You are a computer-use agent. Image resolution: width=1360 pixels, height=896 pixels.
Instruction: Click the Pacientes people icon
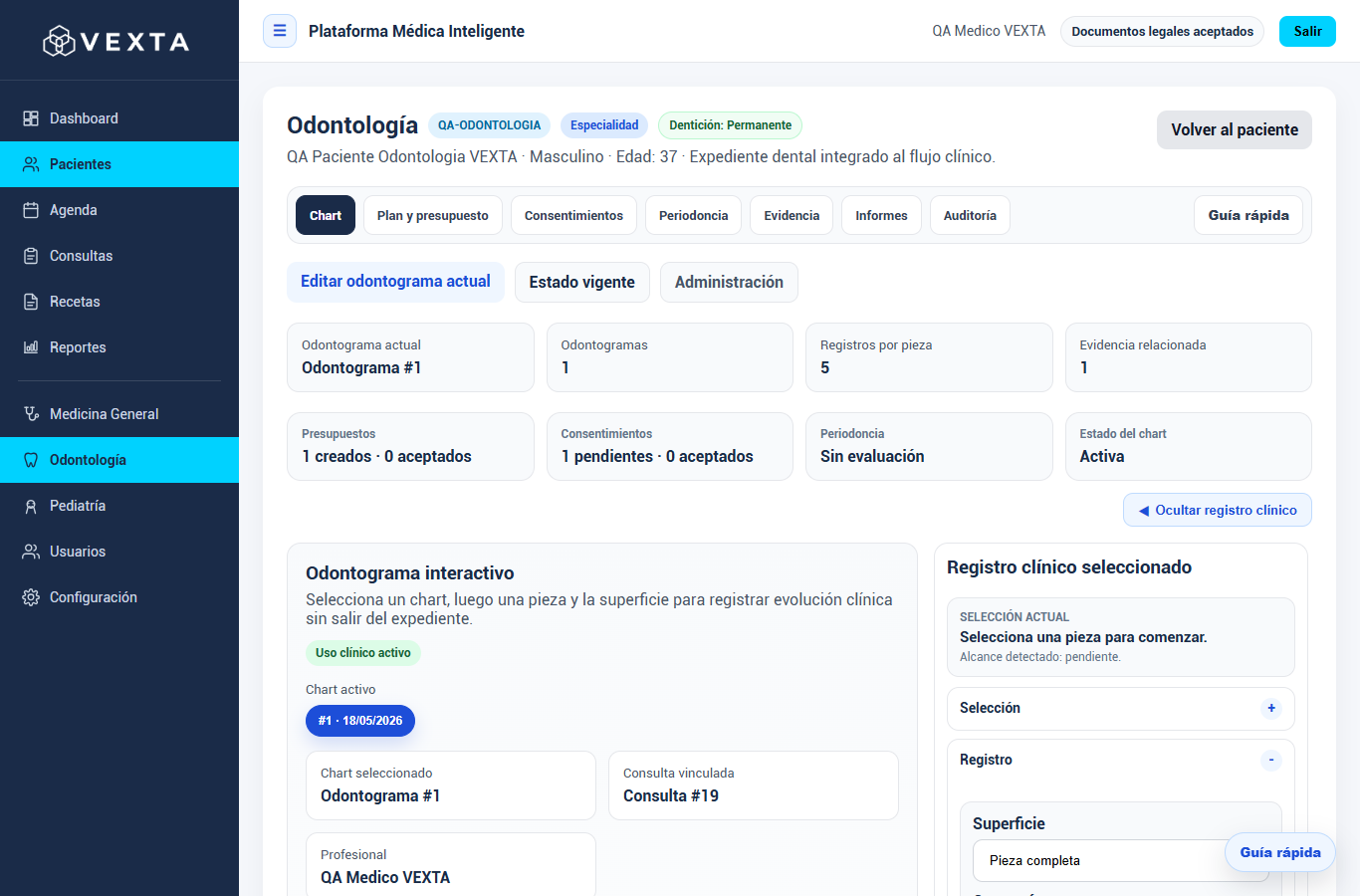click(x=31, y=164)
